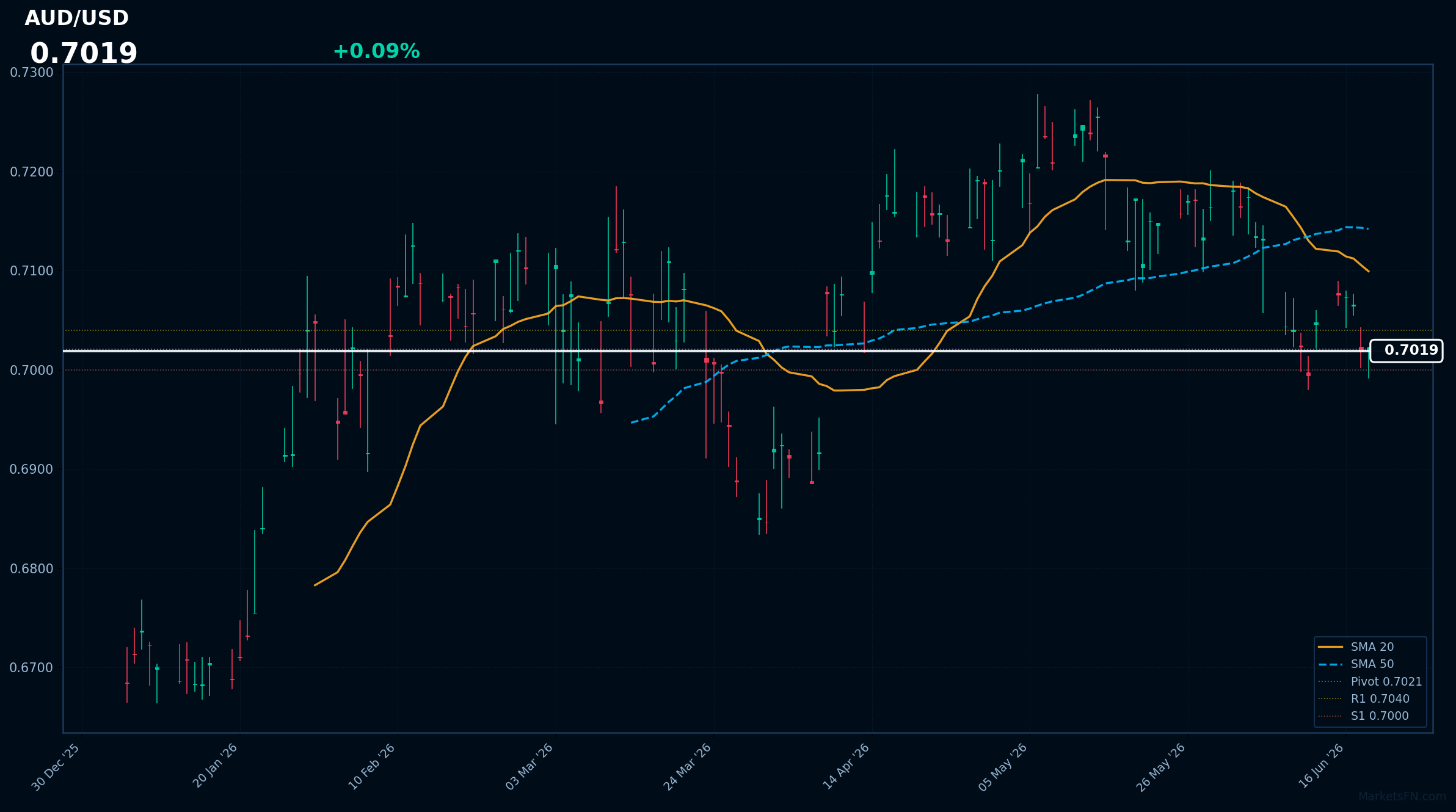The height and width of the screenshot is (812, 1456).
Task: Click the blue dashed SMA 50 legend swatch
Action: point(1330,664)
